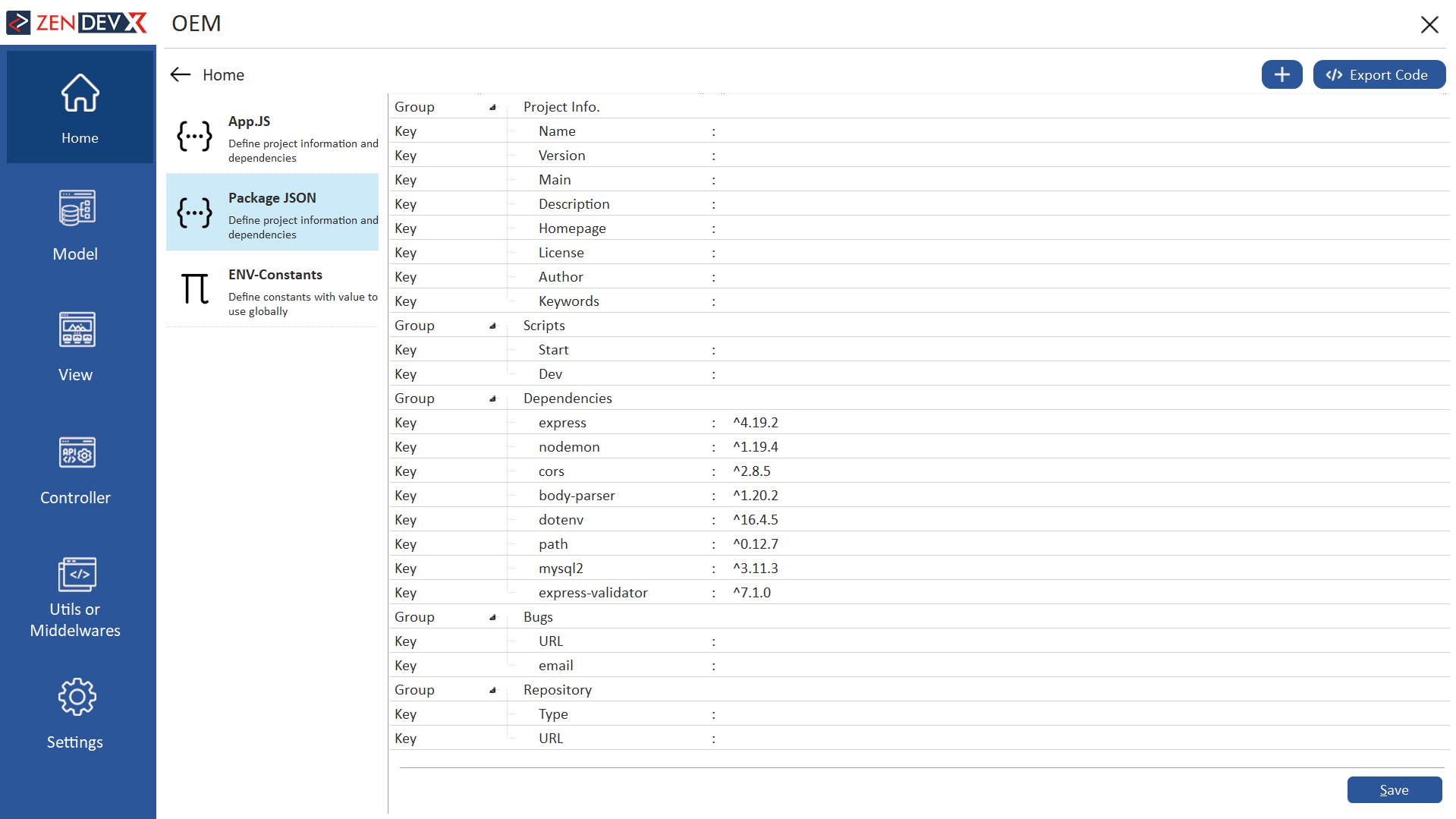Viewport: 1456px width, 819px height.
Task: Click the Save button
Action: [1394, 789]
